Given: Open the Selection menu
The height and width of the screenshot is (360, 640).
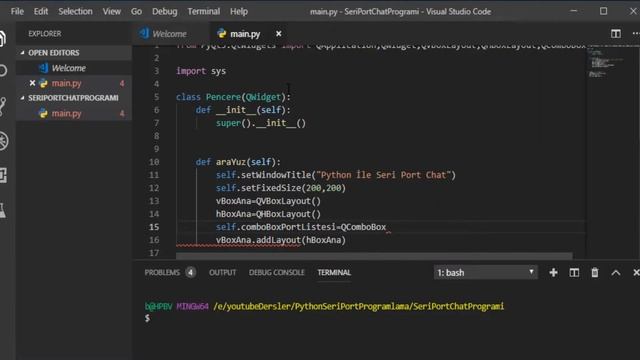Looking at the screenshot, I should (x=75, y=11).
